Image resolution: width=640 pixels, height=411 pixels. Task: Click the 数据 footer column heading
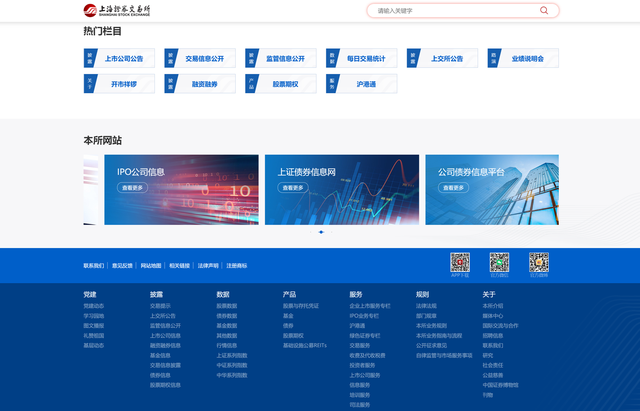coord(223,294)
